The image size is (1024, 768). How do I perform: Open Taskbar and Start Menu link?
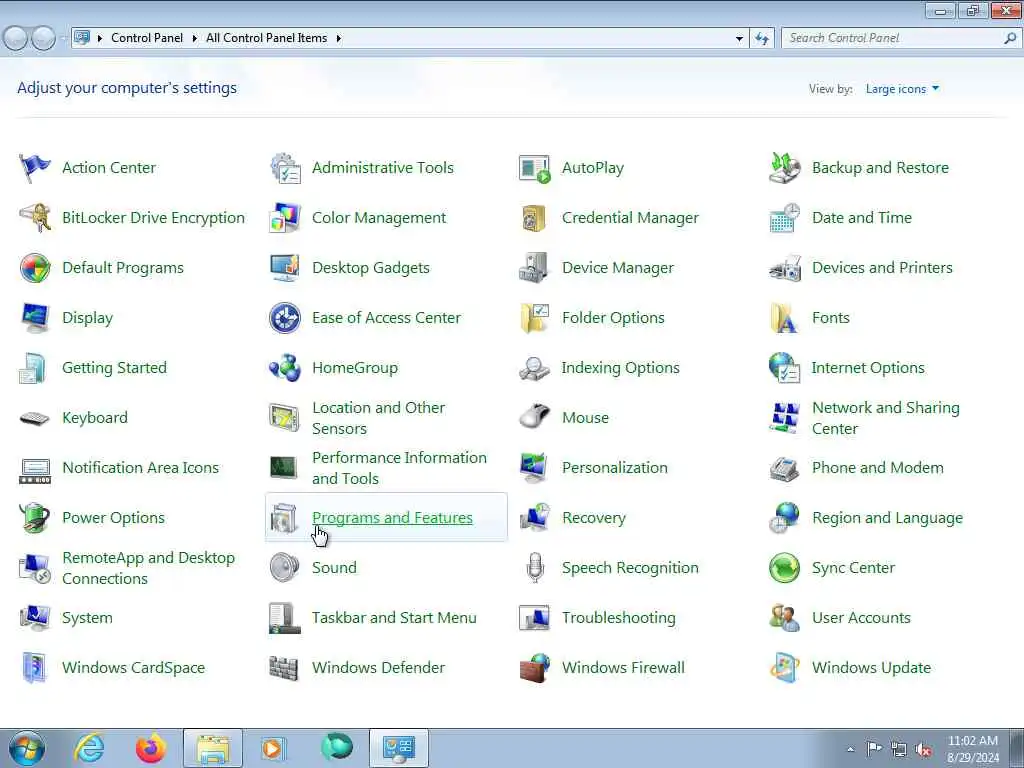[394, 618]
